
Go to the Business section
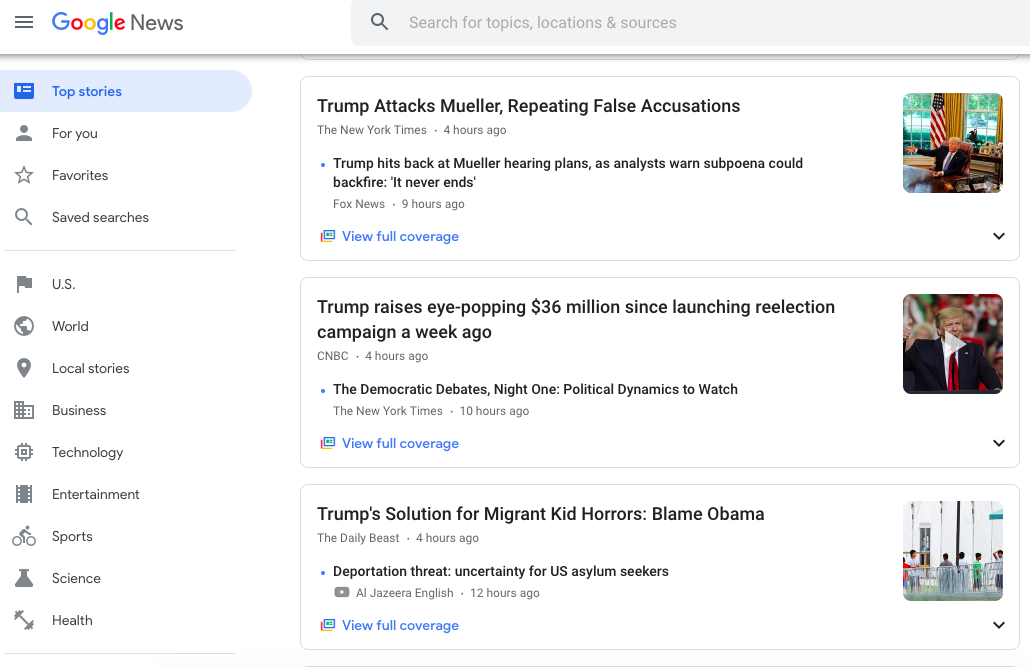[79, 410]
